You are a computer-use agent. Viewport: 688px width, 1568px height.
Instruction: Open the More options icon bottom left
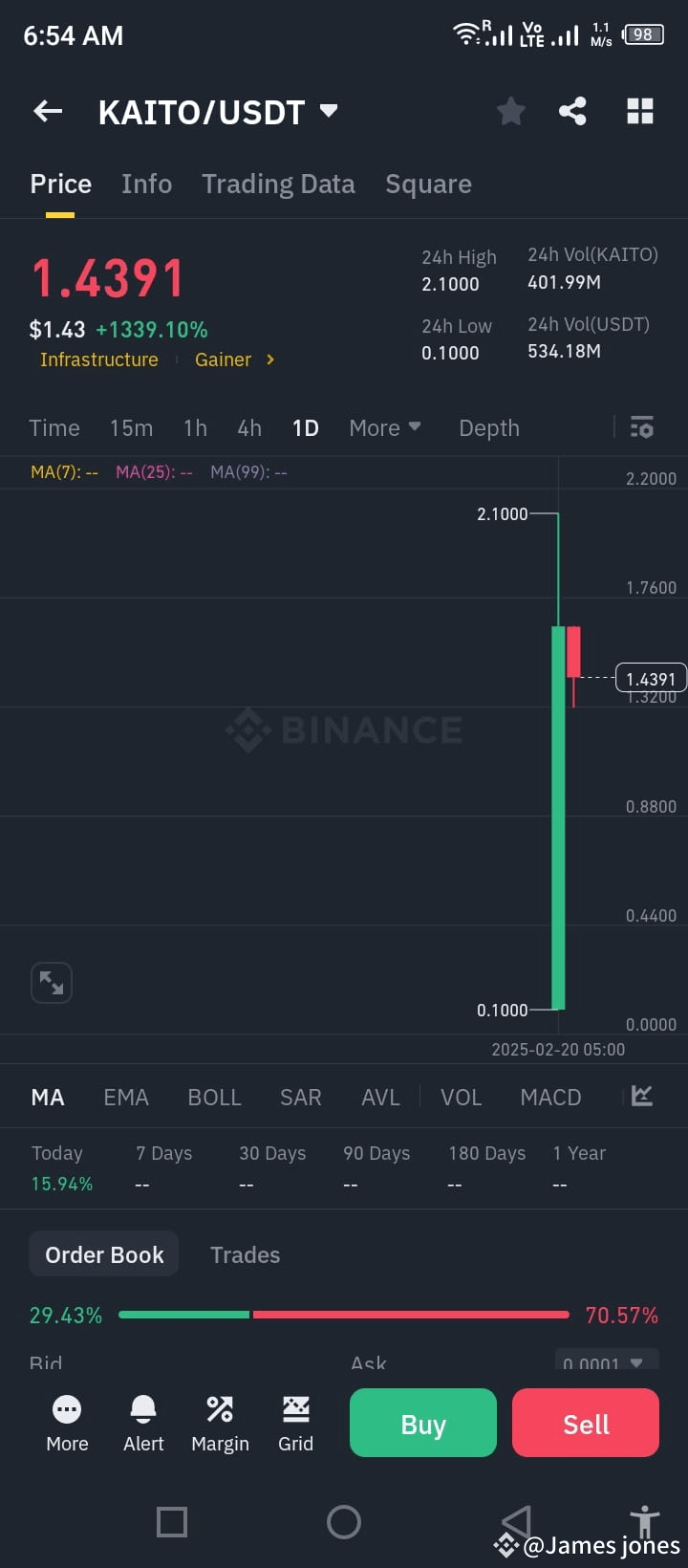click(66, 1423)
